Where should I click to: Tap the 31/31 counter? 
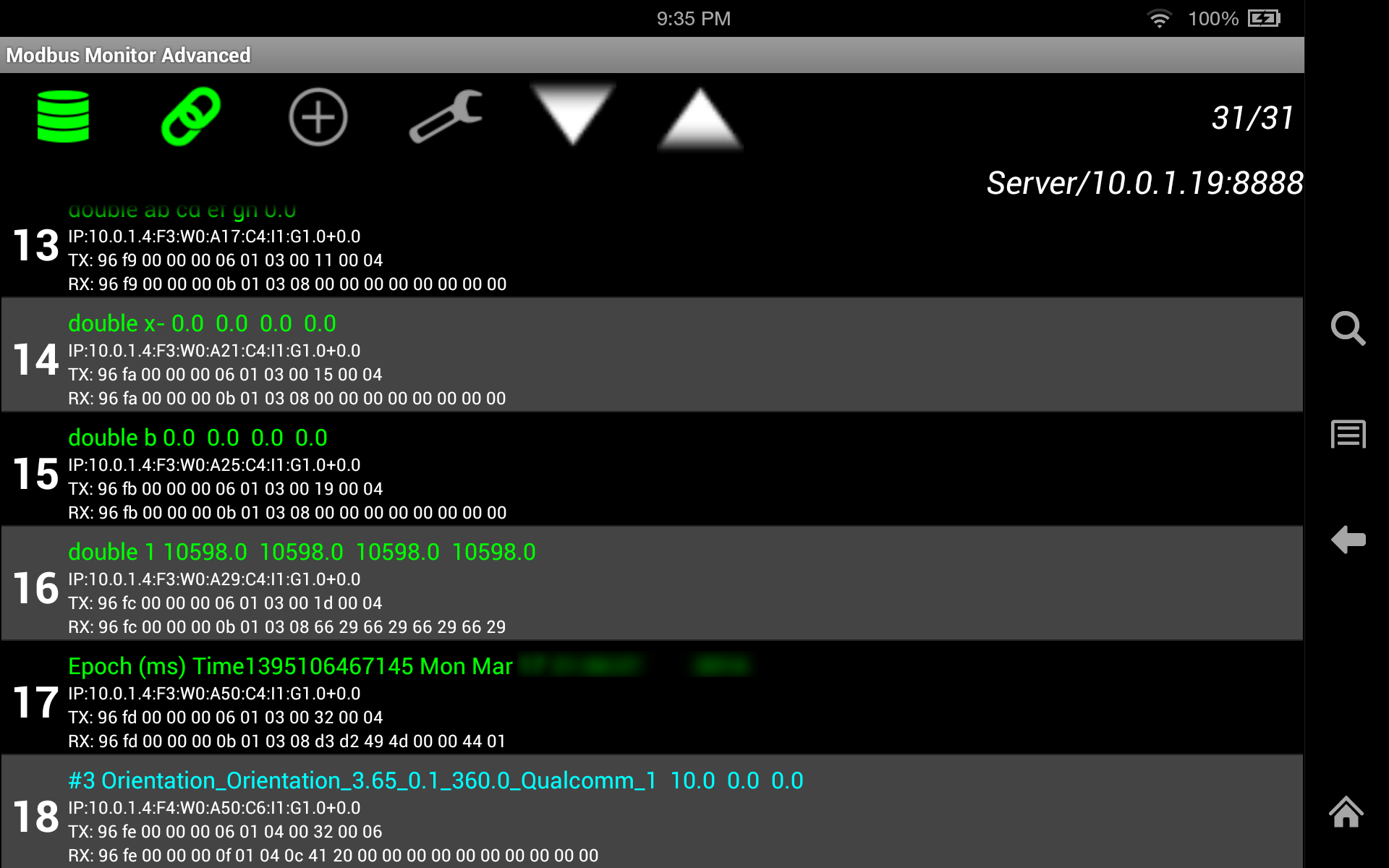(x=1252, y=118)
